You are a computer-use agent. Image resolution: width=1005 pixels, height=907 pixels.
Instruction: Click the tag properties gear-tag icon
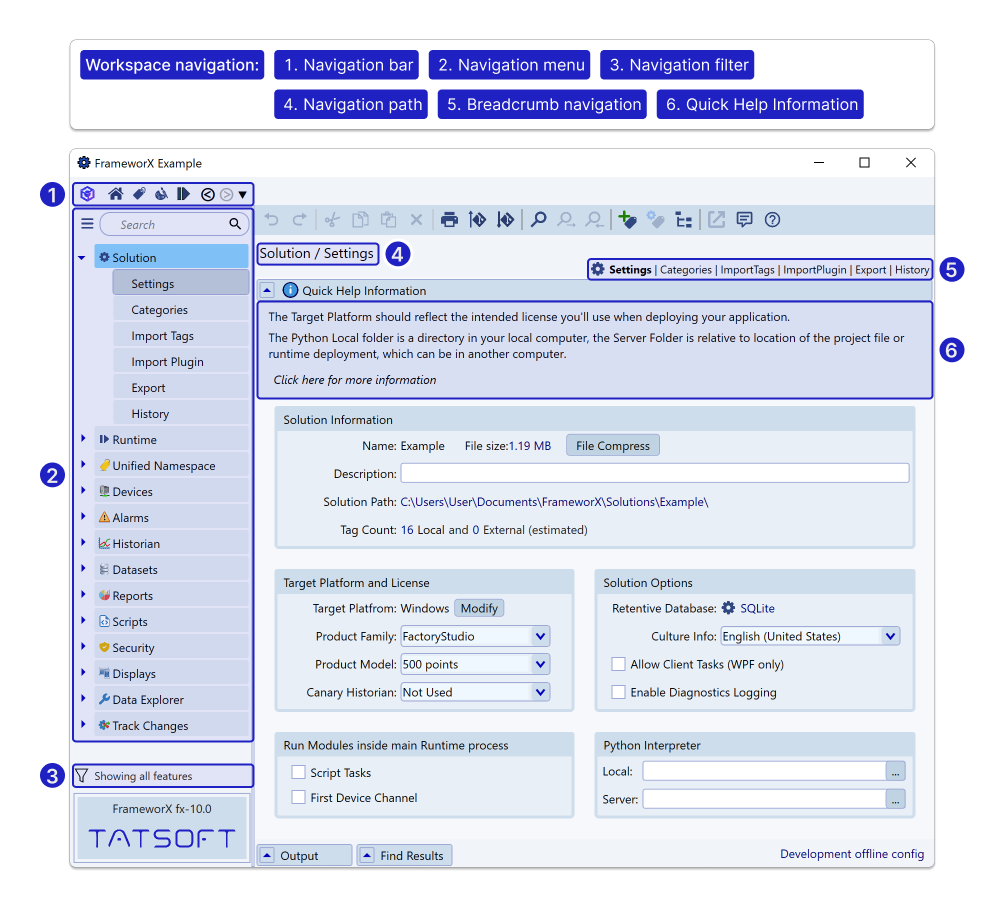[x=655, y=220]
